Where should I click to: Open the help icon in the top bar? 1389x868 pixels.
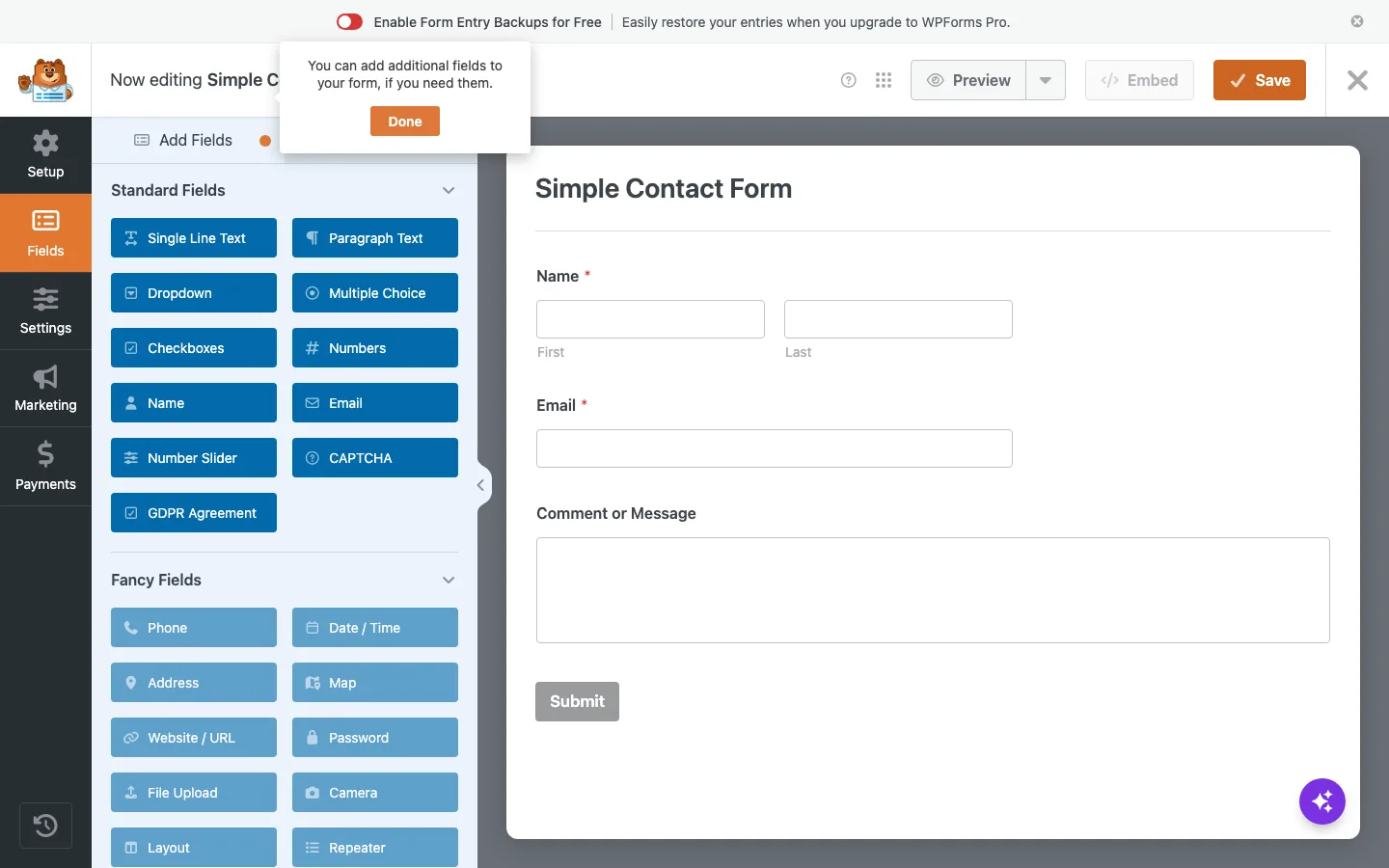[849, 80]
